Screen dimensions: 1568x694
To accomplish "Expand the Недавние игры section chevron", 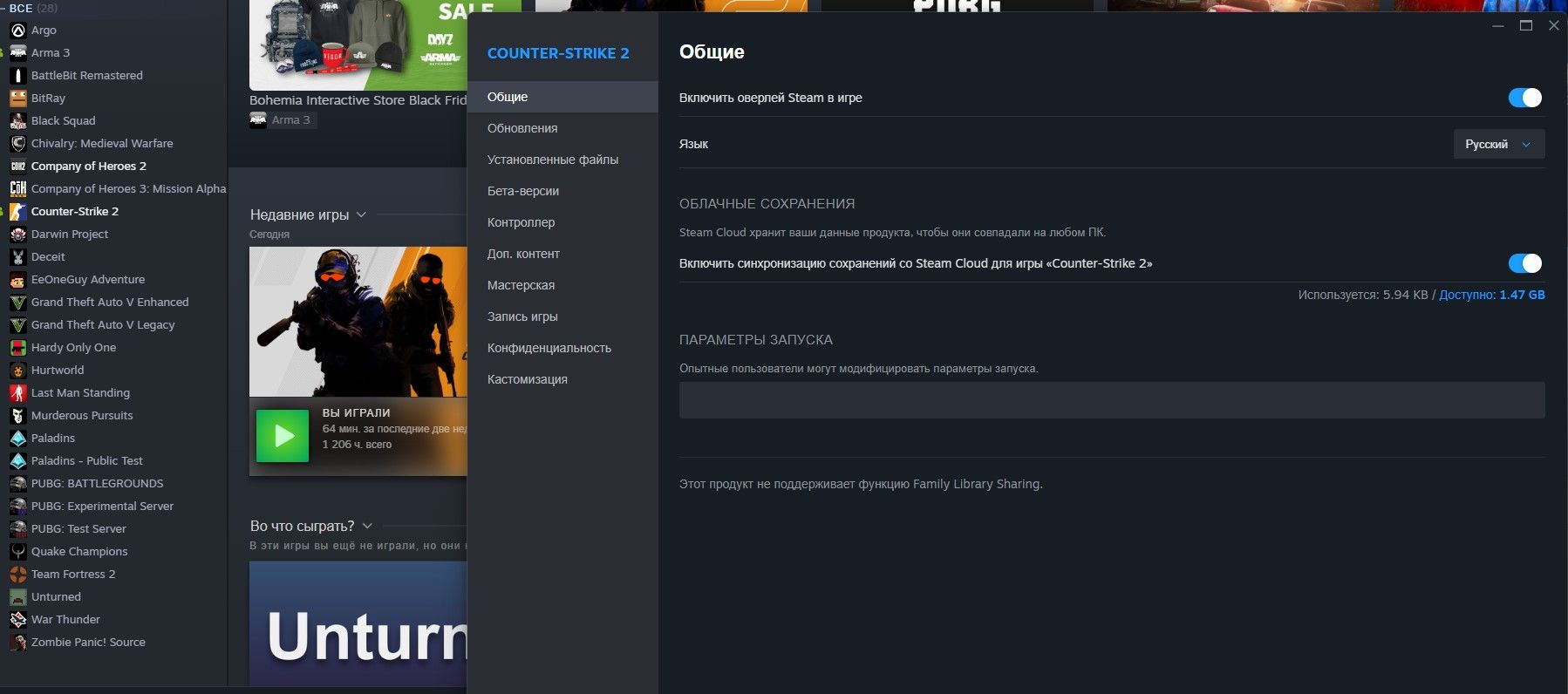I will (361, 215).
